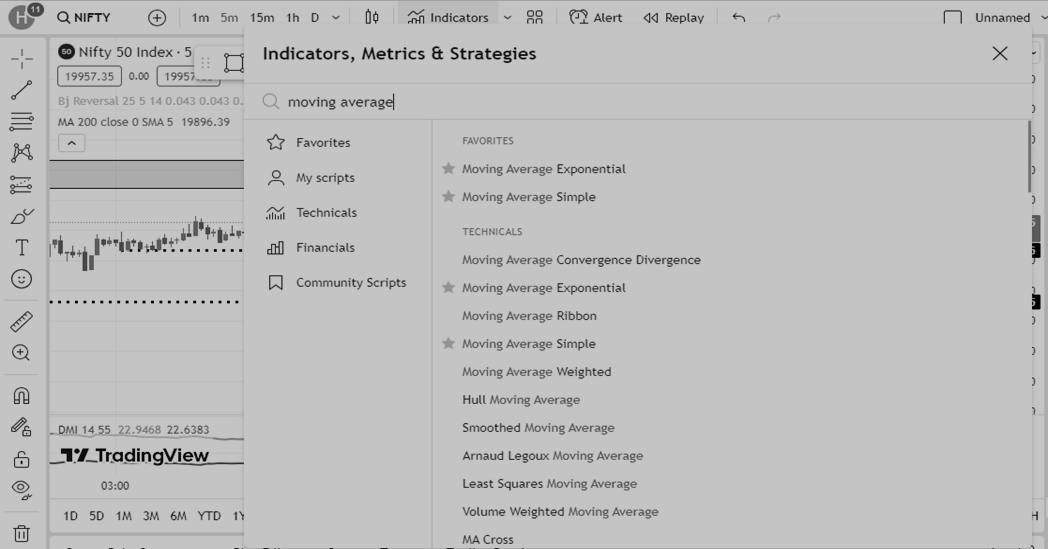The height and width of the screenshot is (549, 1048).
Task: Click the rectangle layout icon near chart title
Action: point(233,63)
